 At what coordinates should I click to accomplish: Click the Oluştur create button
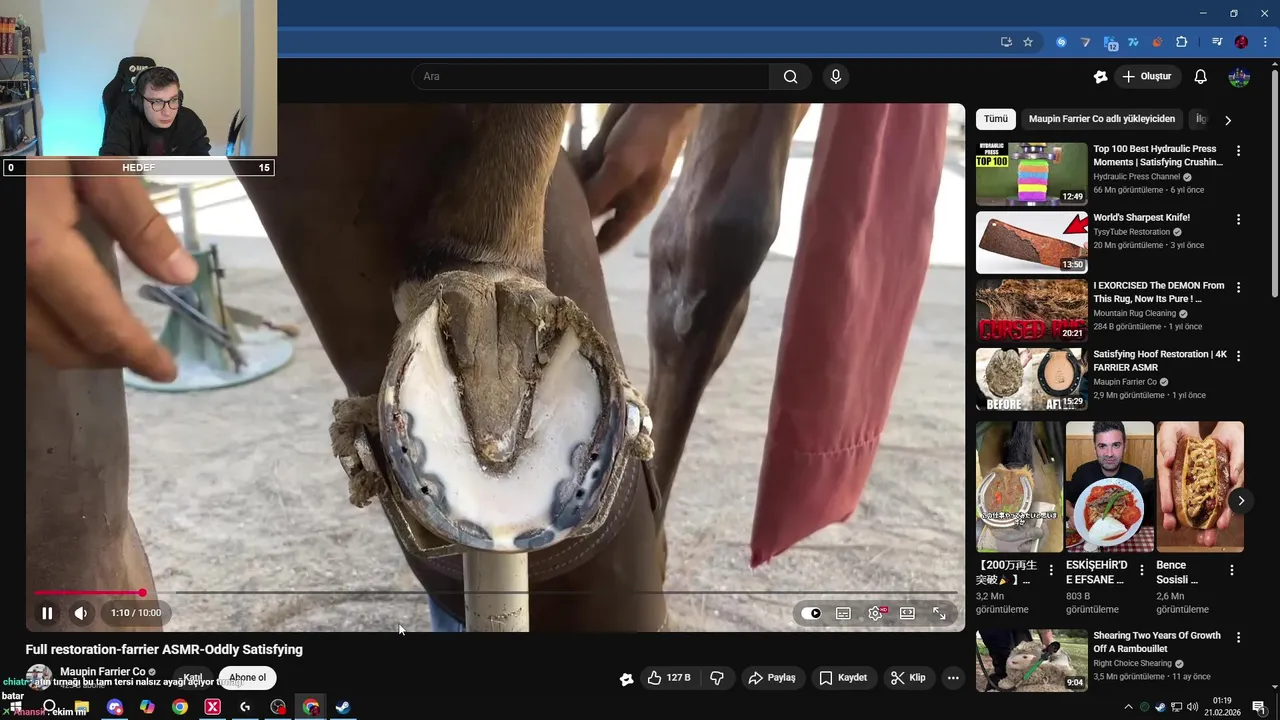pos(1146,77)
